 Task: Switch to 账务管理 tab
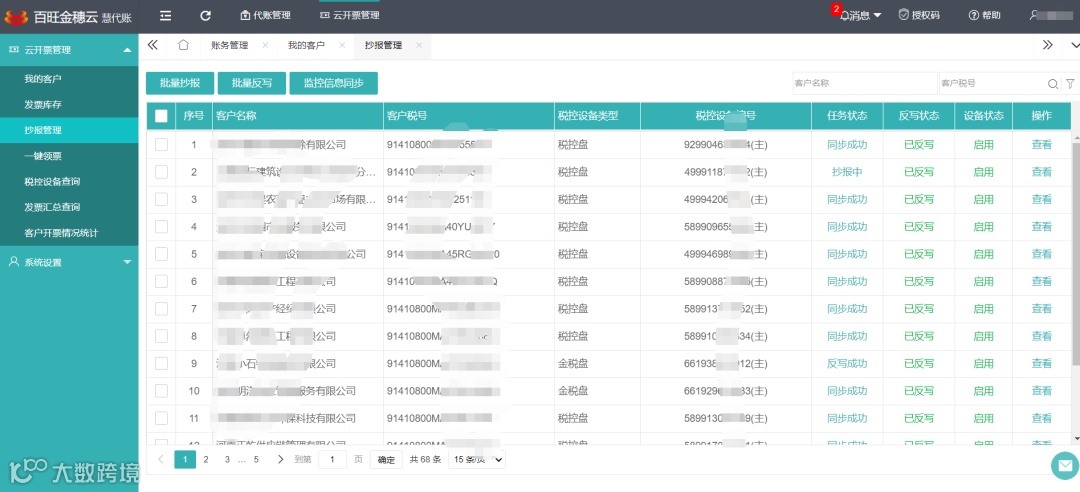229,45
